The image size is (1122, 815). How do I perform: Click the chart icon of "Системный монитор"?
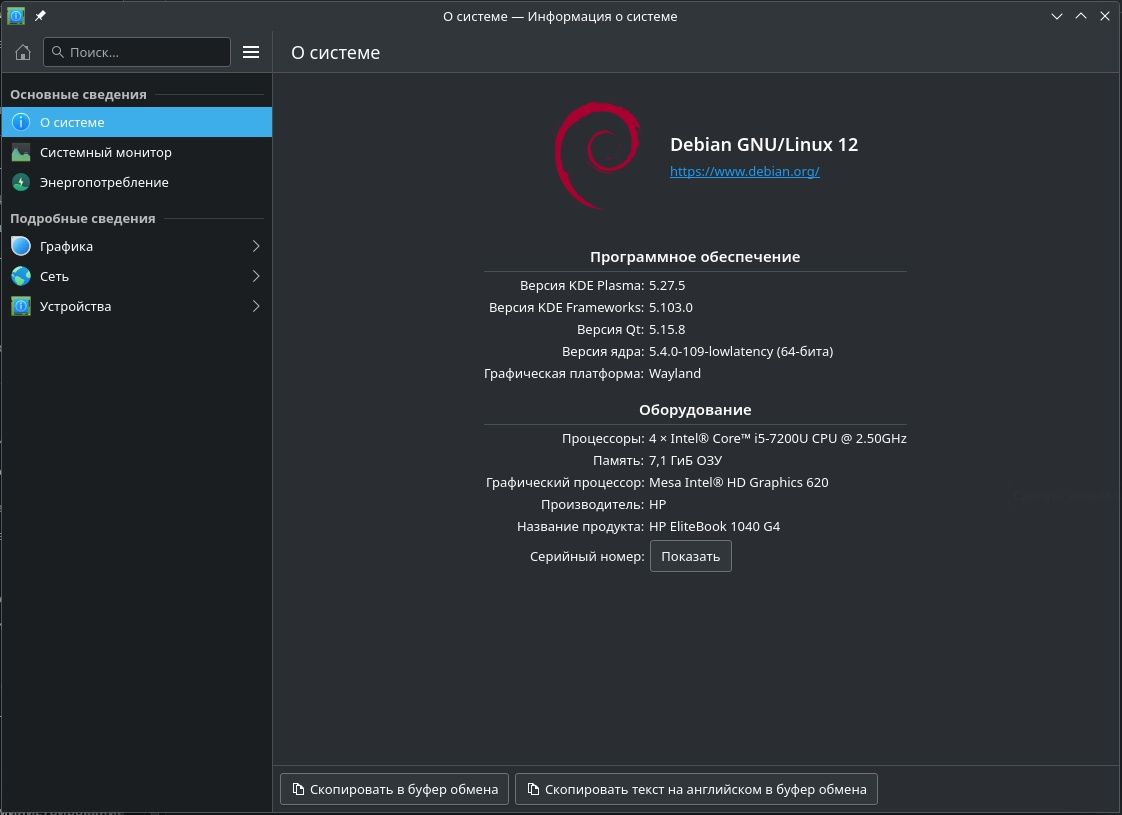pos(21,152)
